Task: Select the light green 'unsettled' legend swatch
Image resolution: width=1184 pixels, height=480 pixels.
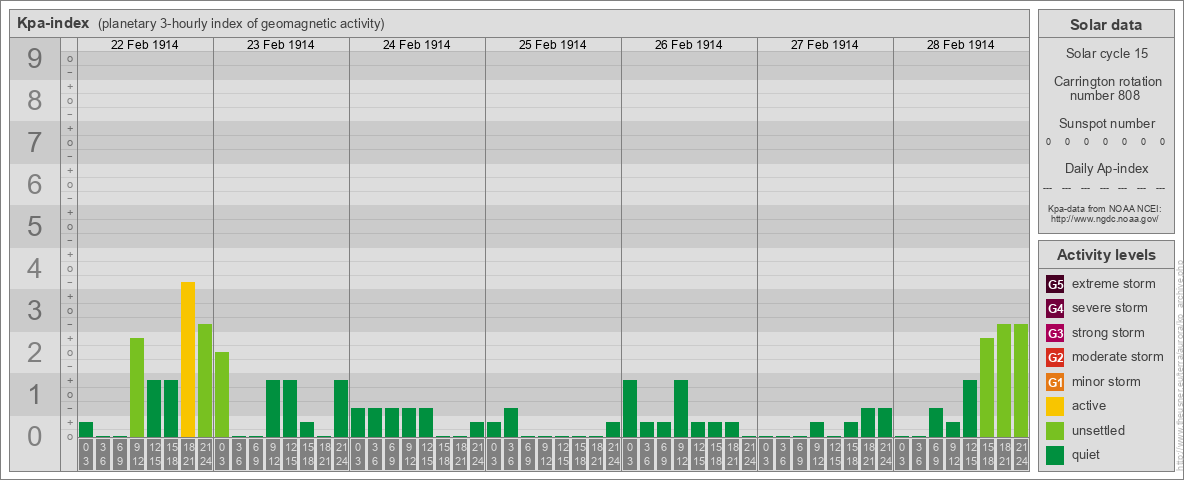Action: coord(1055,431)
